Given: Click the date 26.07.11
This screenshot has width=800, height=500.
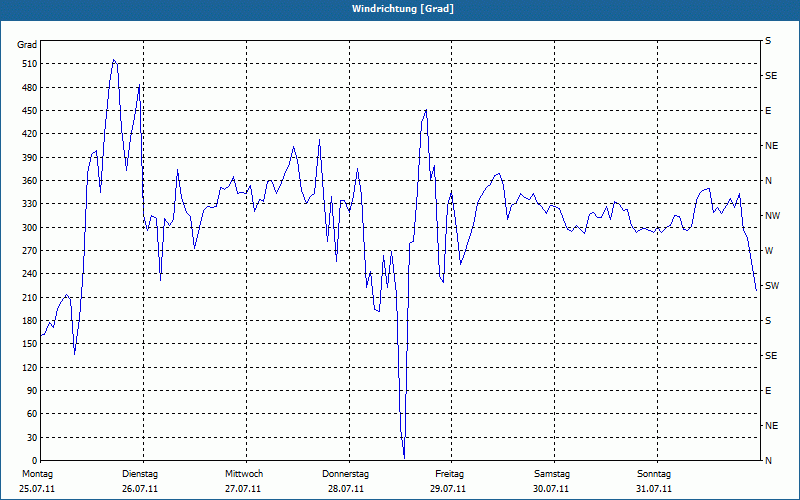Looking at the screenshot, I should tap(140, 489).
